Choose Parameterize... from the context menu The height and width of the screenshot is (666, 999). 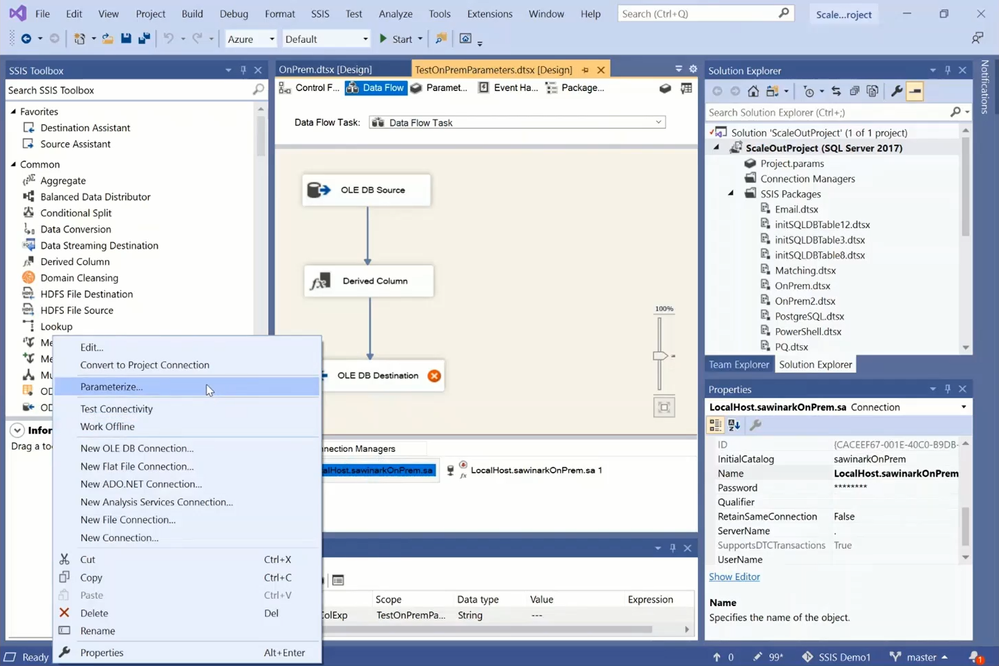pyautogui.click(x=186, y=386)
